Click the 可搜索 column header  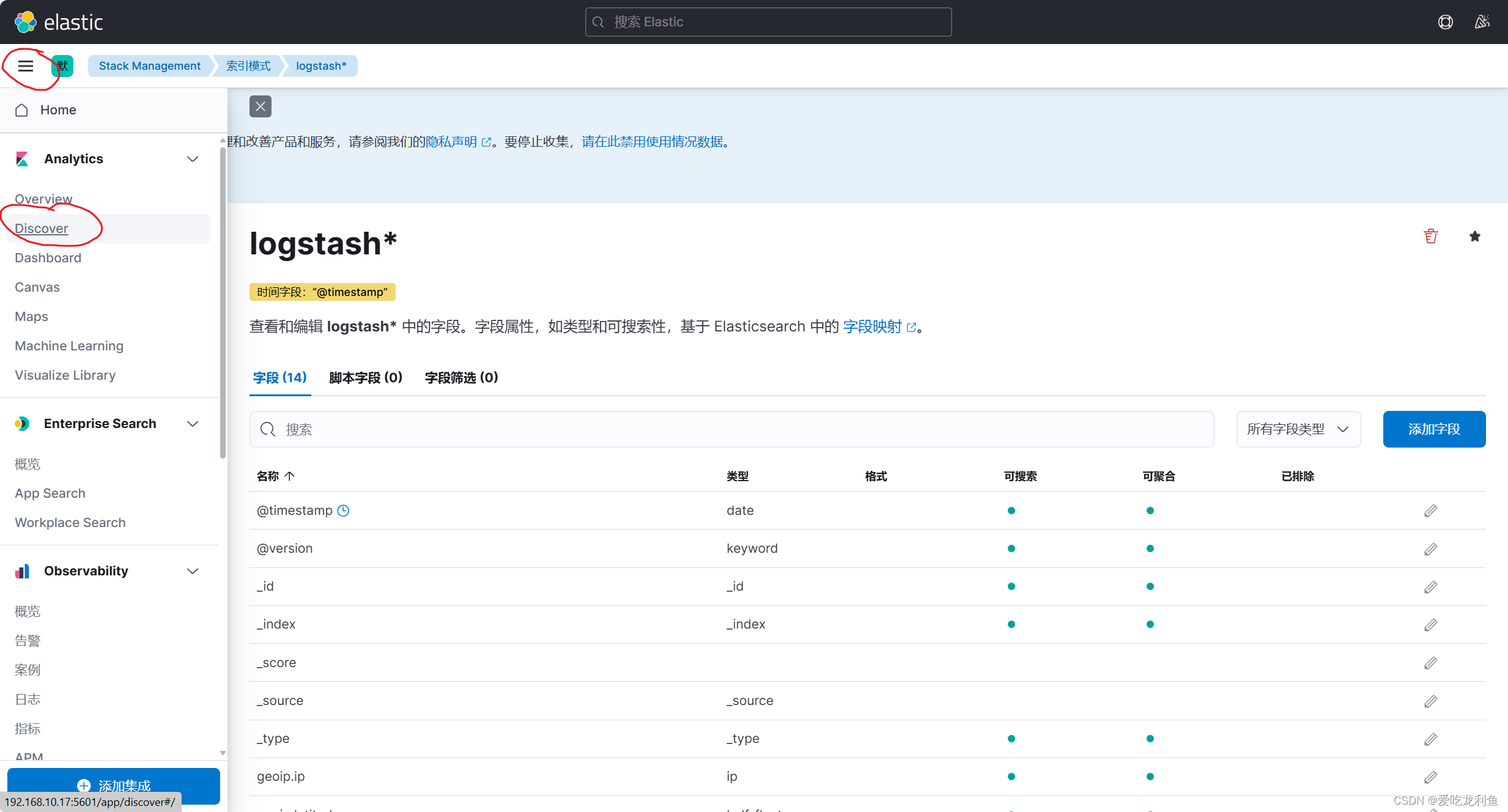click(1020, 476)
